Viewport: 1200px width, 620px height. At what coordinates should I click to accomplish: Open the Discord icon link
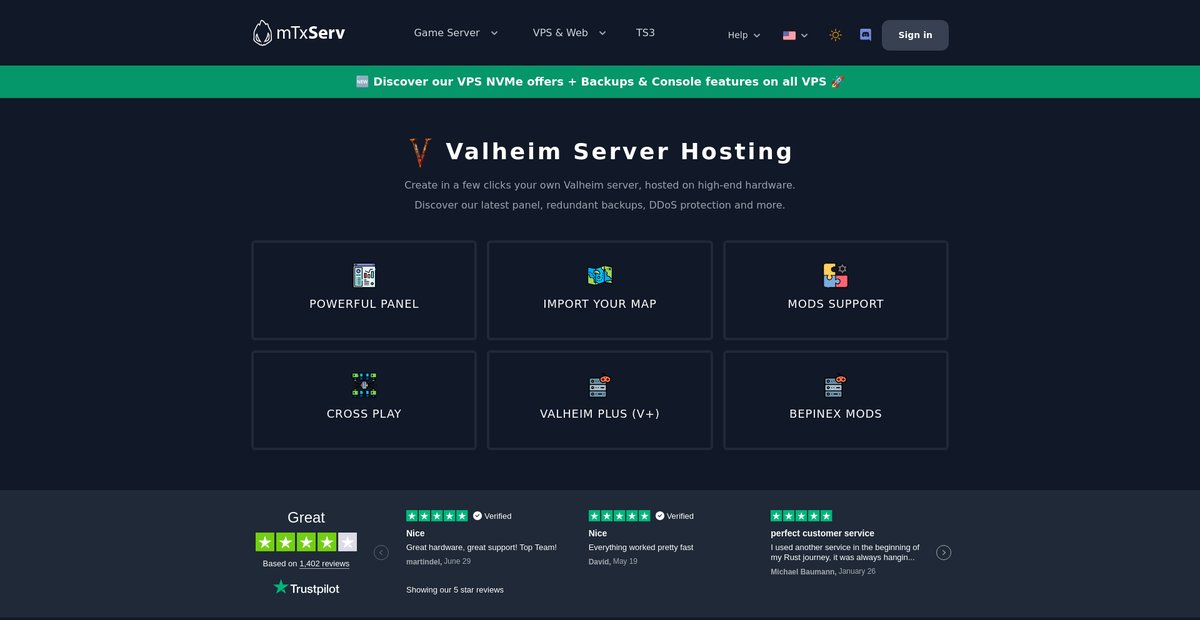point(865,35)
